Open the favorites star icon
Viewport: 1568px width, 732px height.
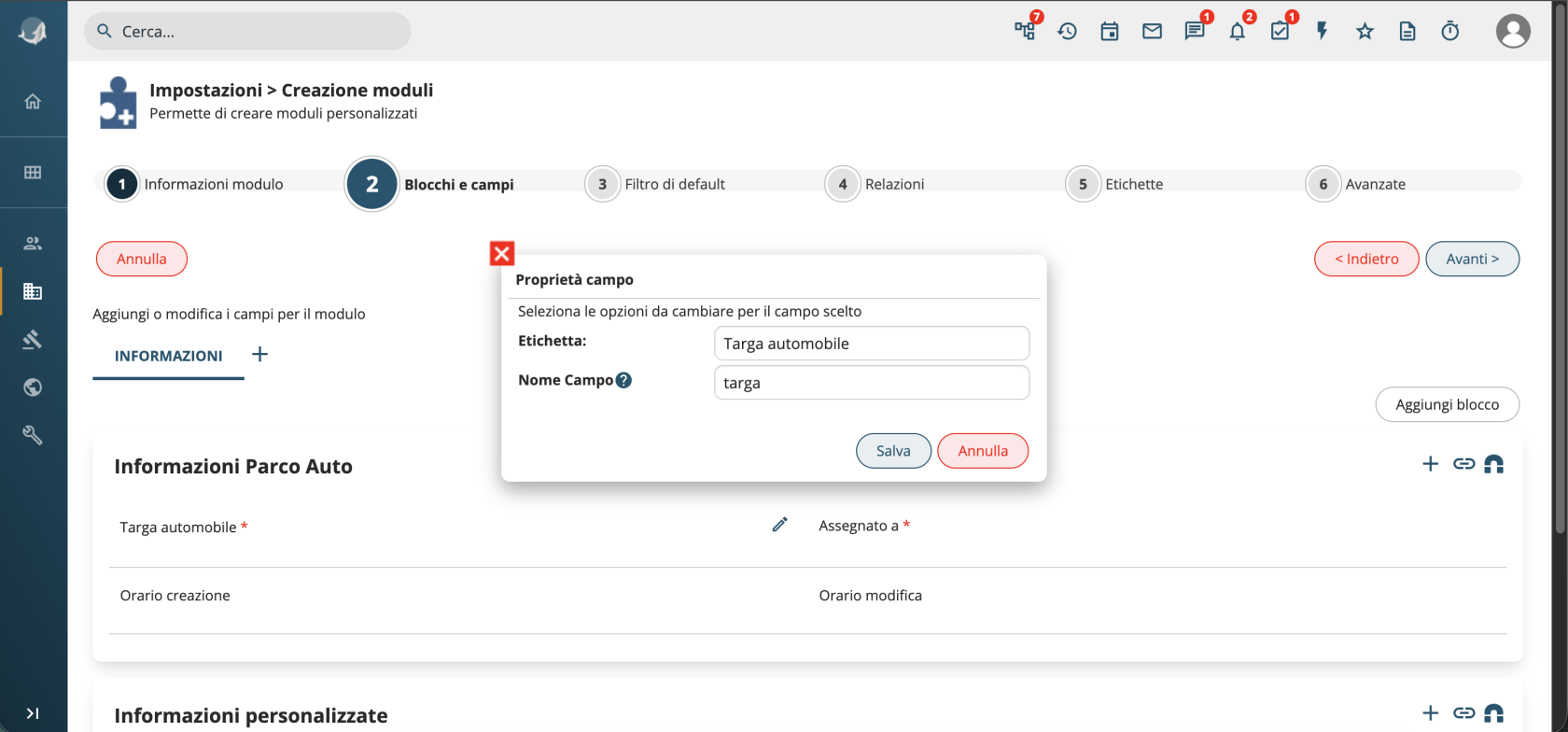[1365, 31]
